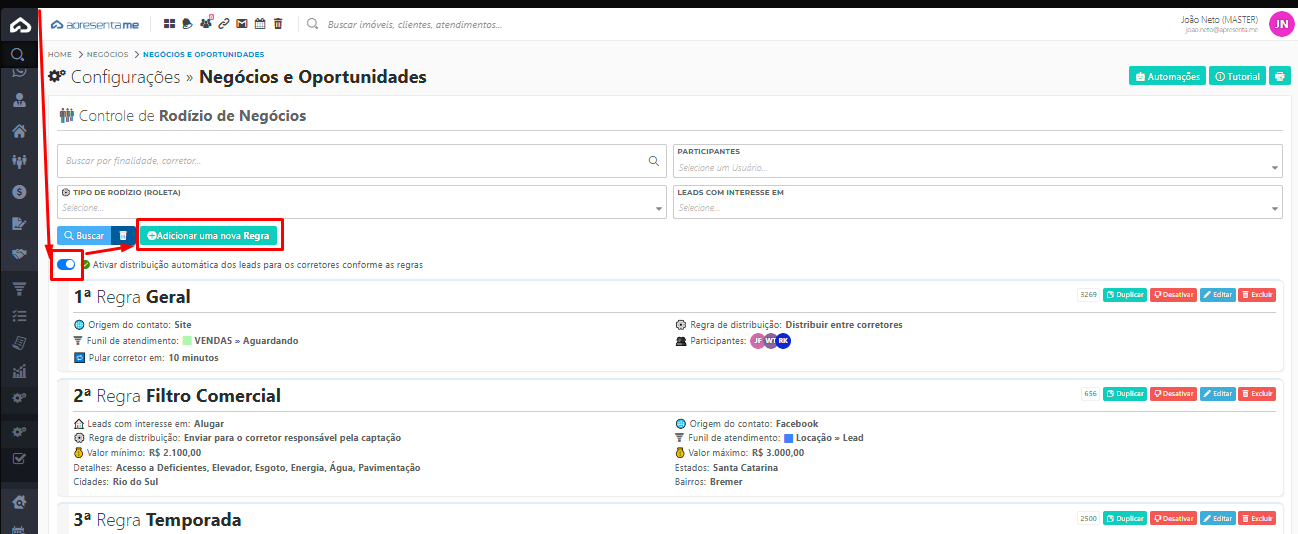Open the Leads com interesse em dropdown
The width and height of the screenshot is (1298, 534).
pos(977,207)
